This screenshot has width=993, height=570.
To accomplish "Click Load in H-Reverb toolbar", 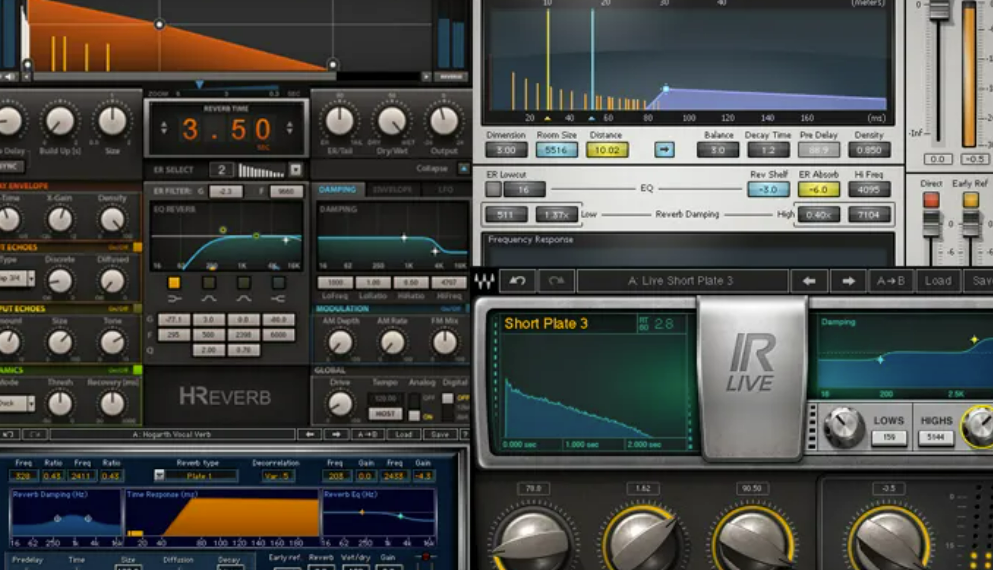I will pos(404,434).
